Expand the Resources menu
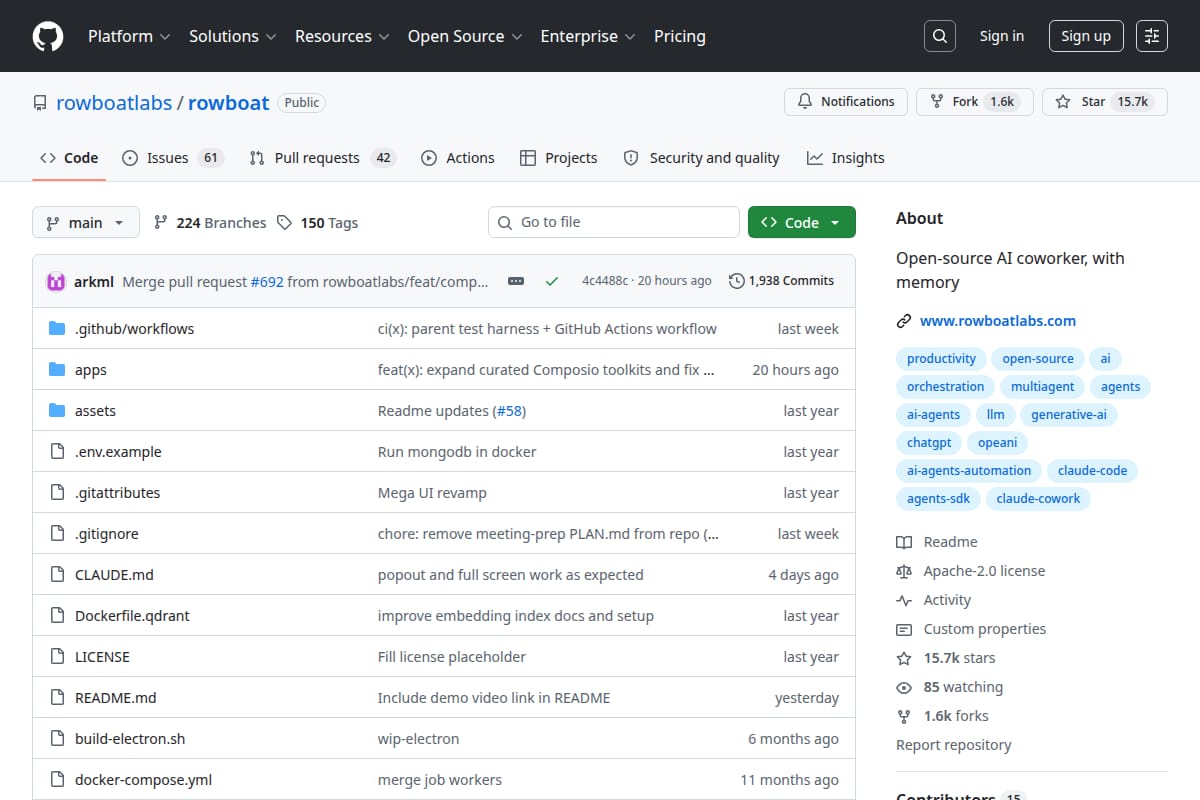 (341, 36)
